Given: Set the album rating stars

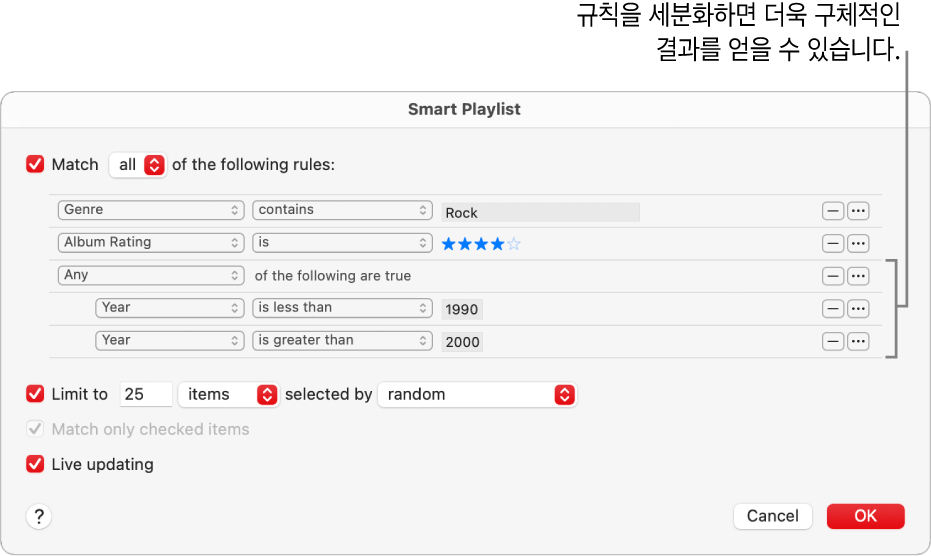Looking at the screenshot, I should (x=481, y=243).
